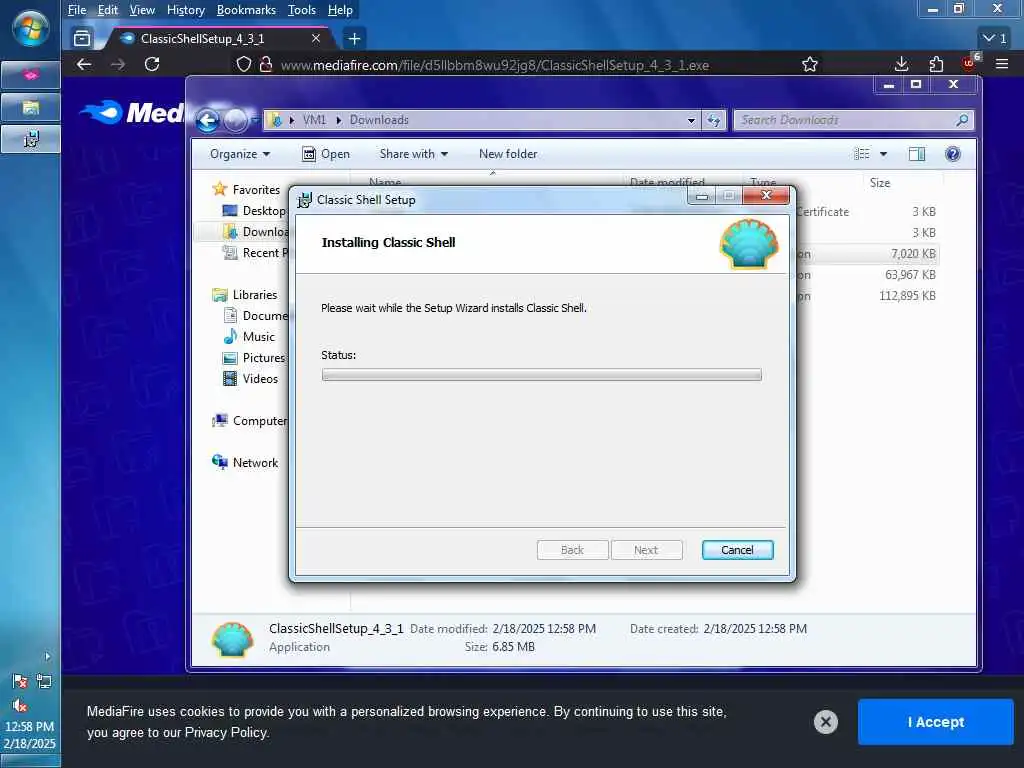The height and width of the screenshot is (768, 1024).
Task: Open the pink taskbar app icon
Action: 31,75
